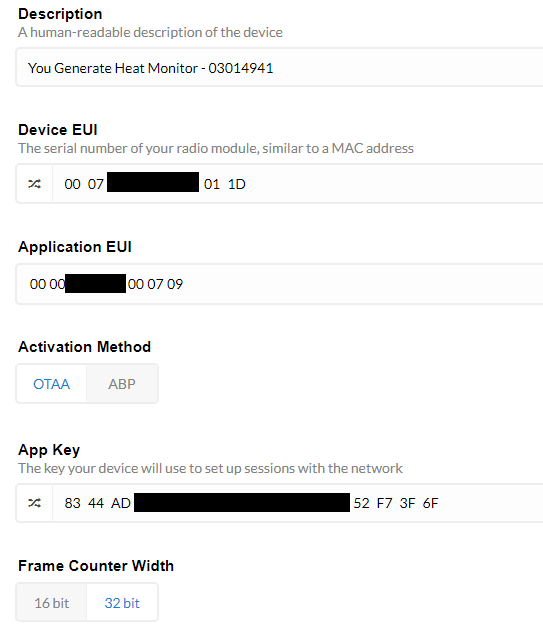
Task: Click the App Key bytes '83 44 AD'
Action: click(x=97, y=503)
